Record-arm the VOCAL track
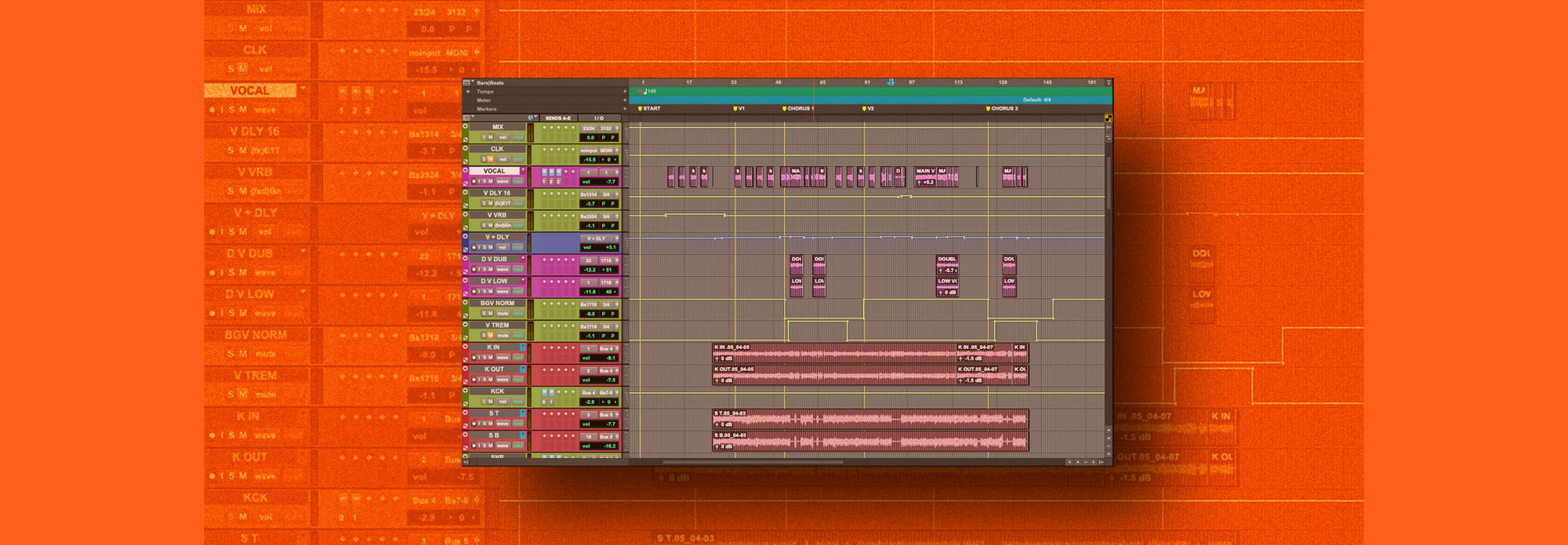The image size is (1568, 545). [x=474, y=181]
